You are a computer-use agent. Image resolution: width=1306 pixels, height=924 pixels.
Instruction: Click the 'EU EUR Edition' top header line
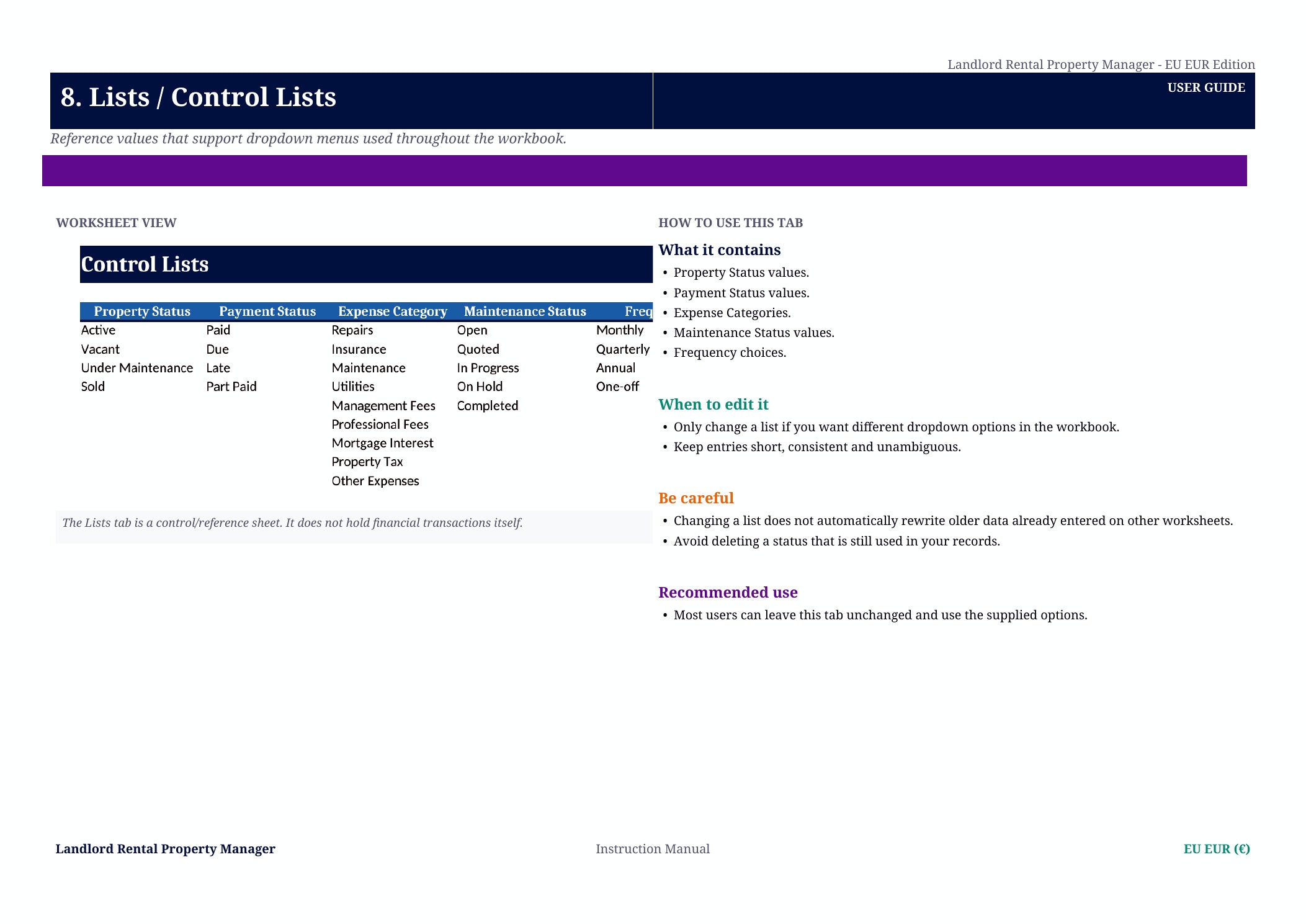click(1101, 65)
